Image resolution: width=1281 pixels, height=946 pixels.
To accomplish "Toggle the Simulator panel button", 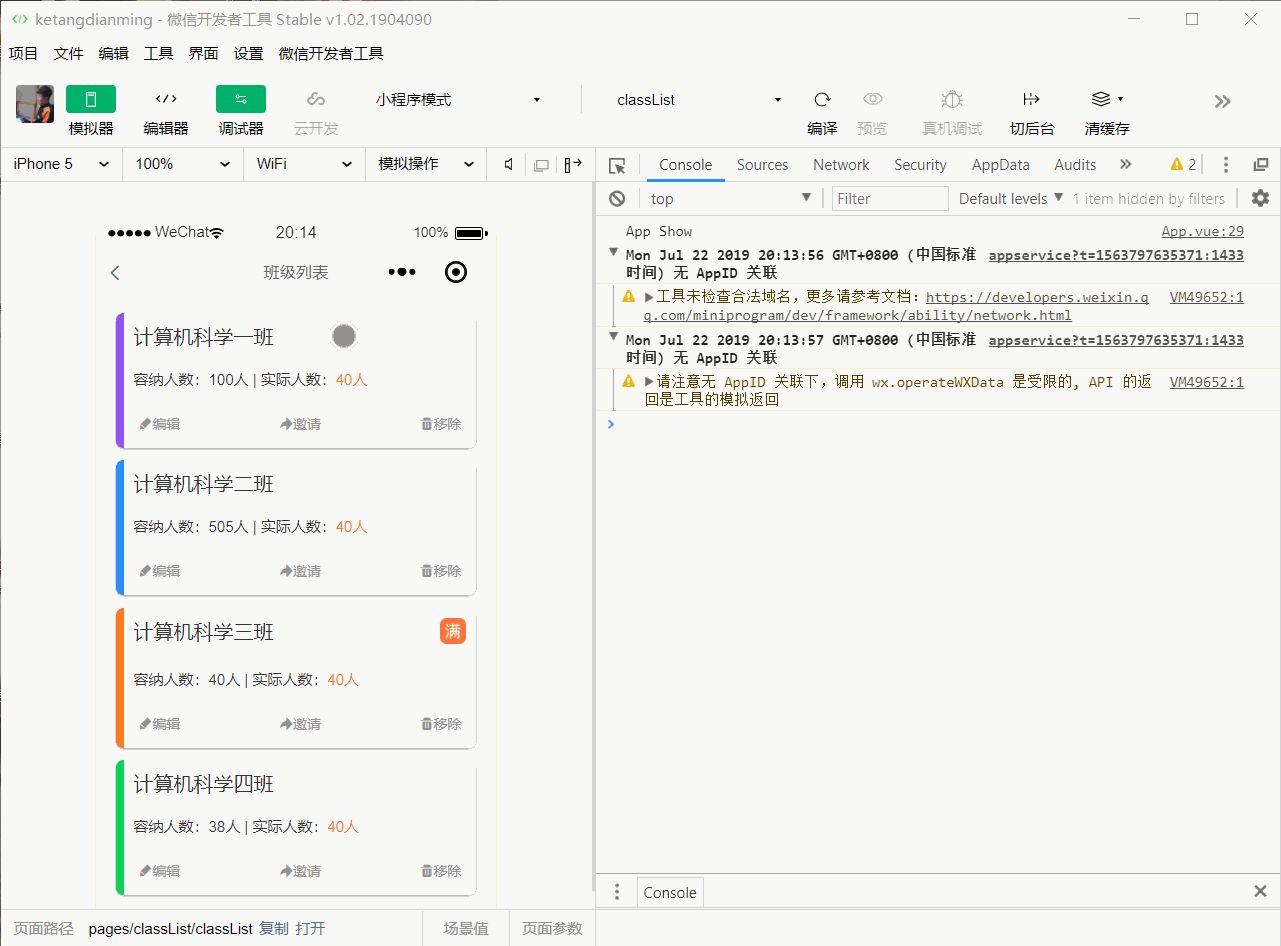I will click(91, 99).
